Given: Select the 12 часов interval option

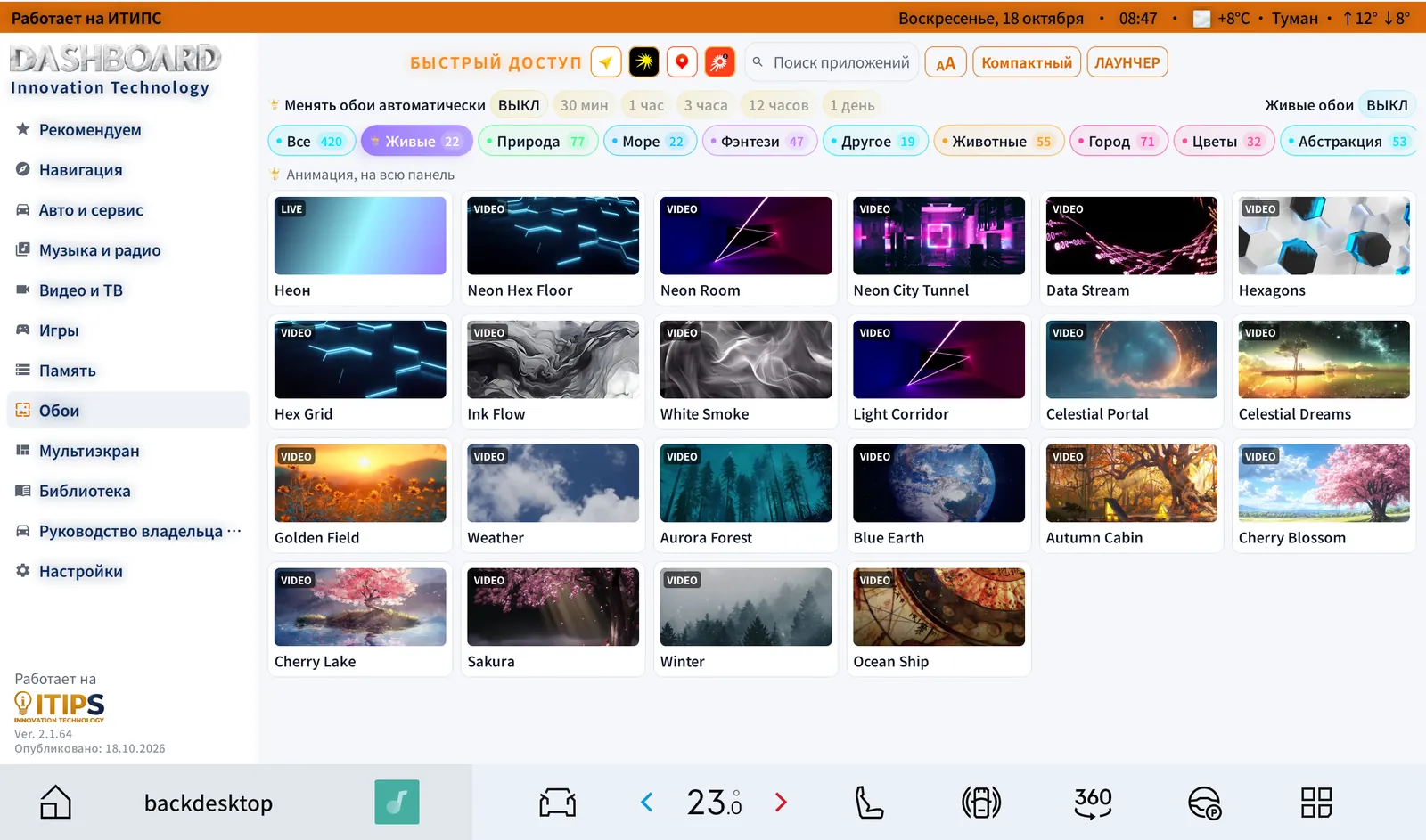Looking at the screenshot, I should [x=778, y=105].
